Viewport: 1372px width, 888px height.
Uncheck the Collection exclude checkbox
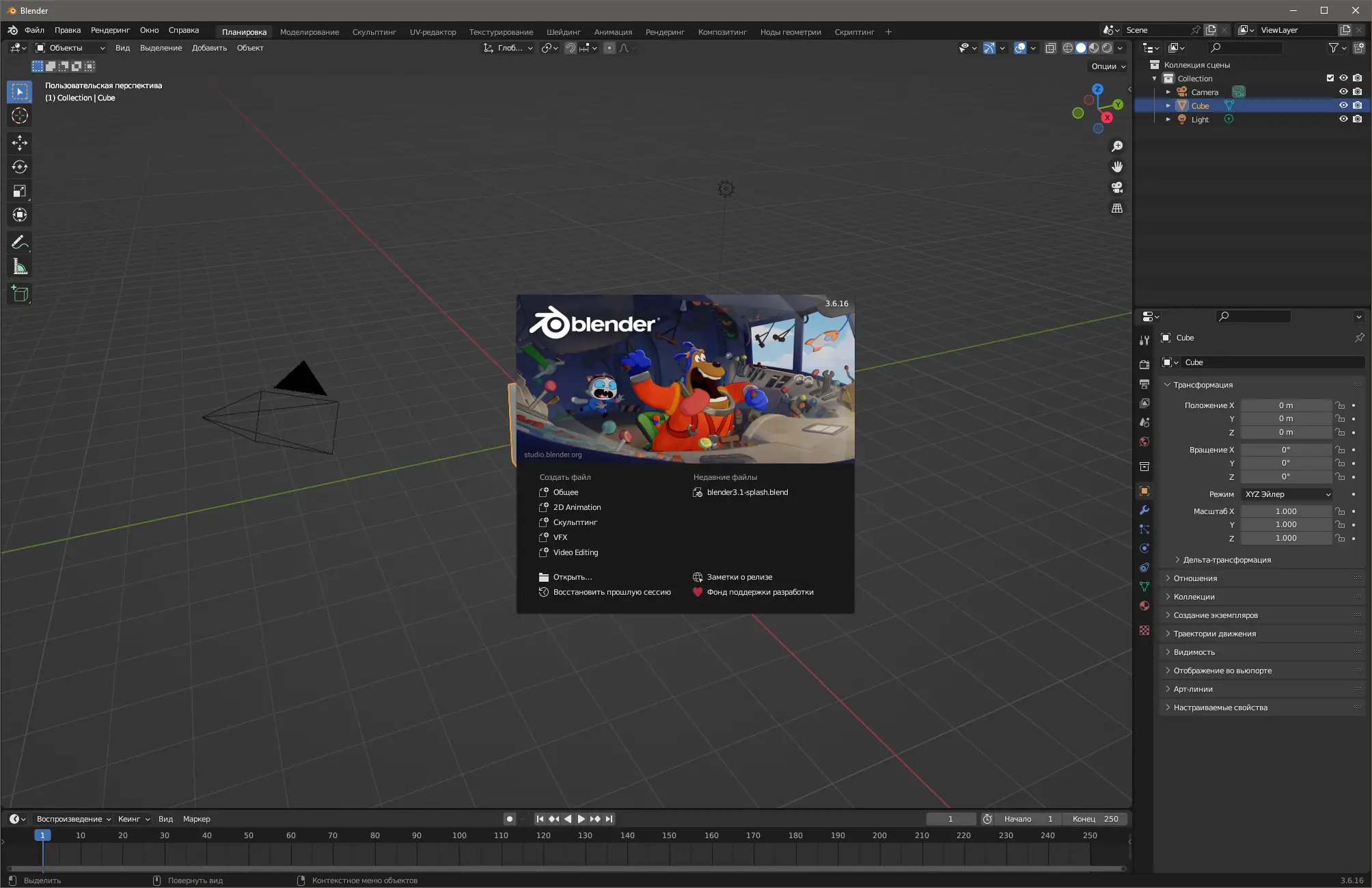click(1330, 78)
